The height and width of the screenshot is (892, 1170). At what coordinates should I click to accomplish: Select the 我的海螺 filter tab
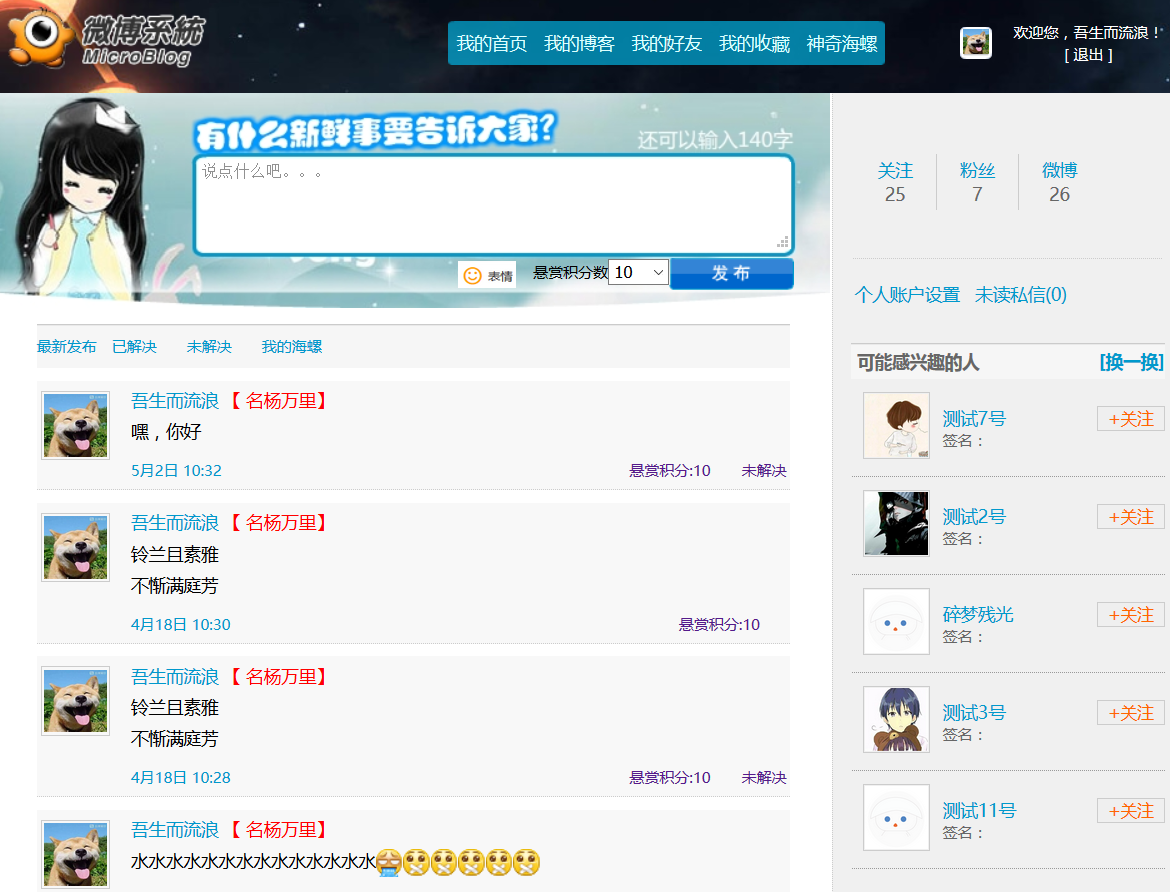point(292,346)
